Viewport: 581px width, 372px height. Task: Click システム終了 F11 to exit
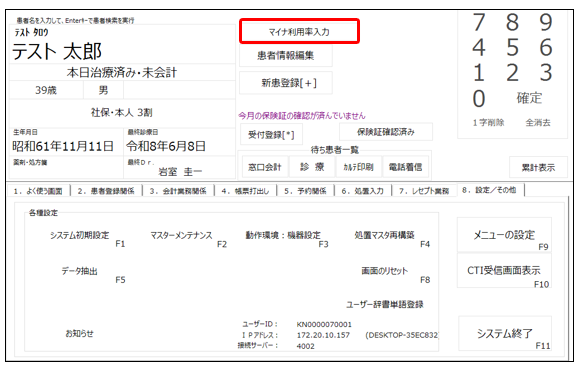[x=505, y=333]
